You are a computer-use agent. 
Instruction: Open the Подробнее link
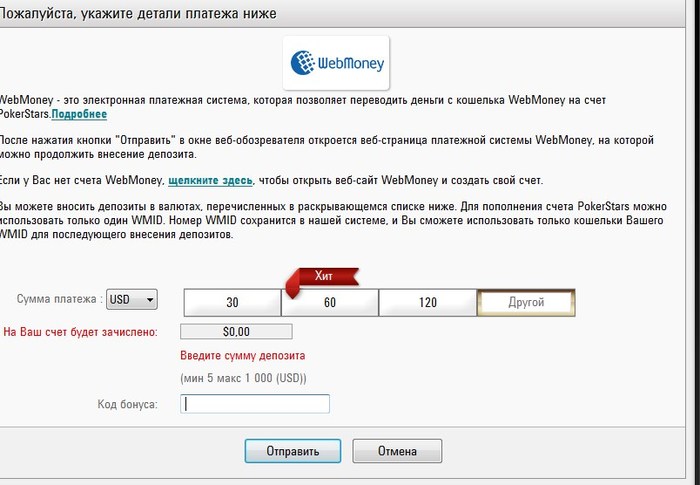(79, 114)
